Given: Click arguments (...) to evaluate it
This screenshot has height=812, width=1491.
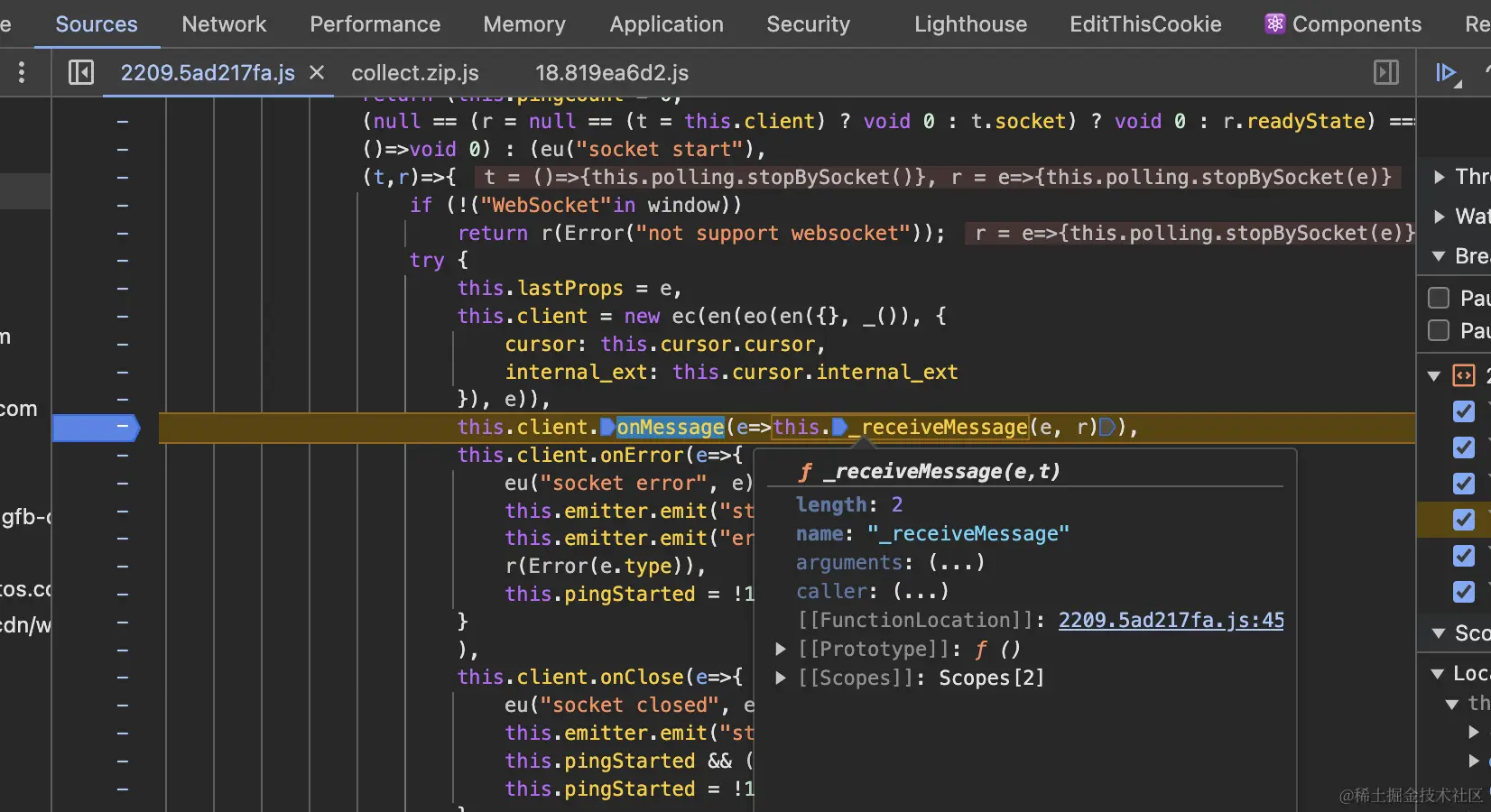Looking at the screenshot, I should coord(957,562).
